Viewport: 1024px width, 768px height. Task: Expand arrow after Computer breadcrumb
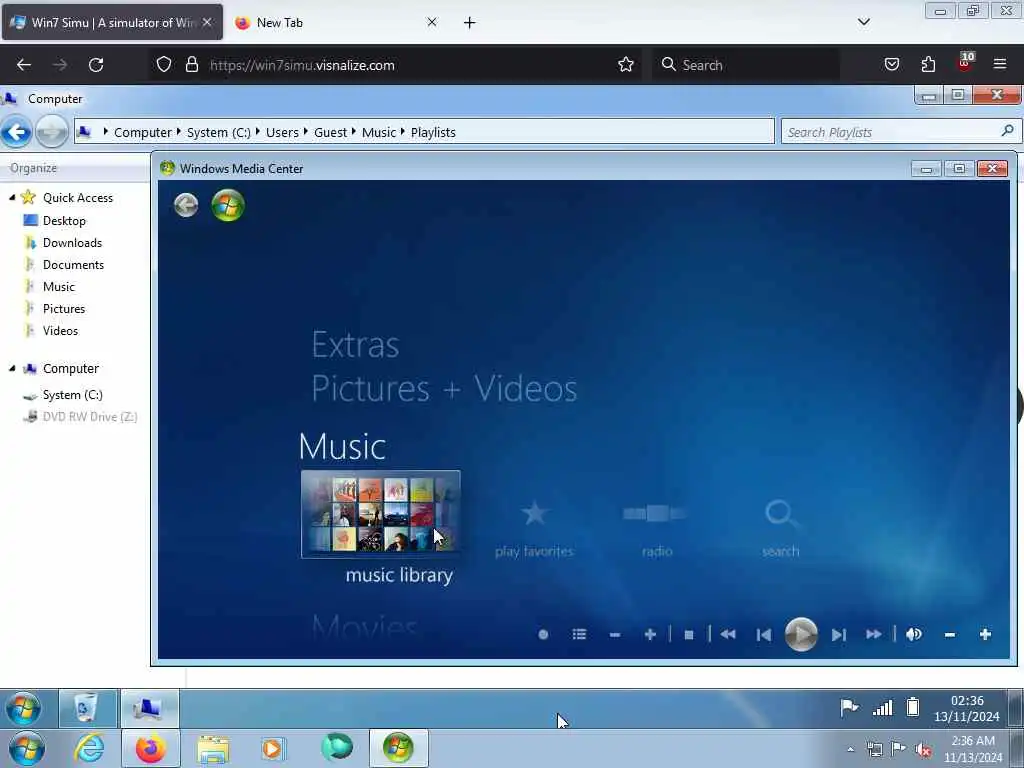(x=179, y=132)
